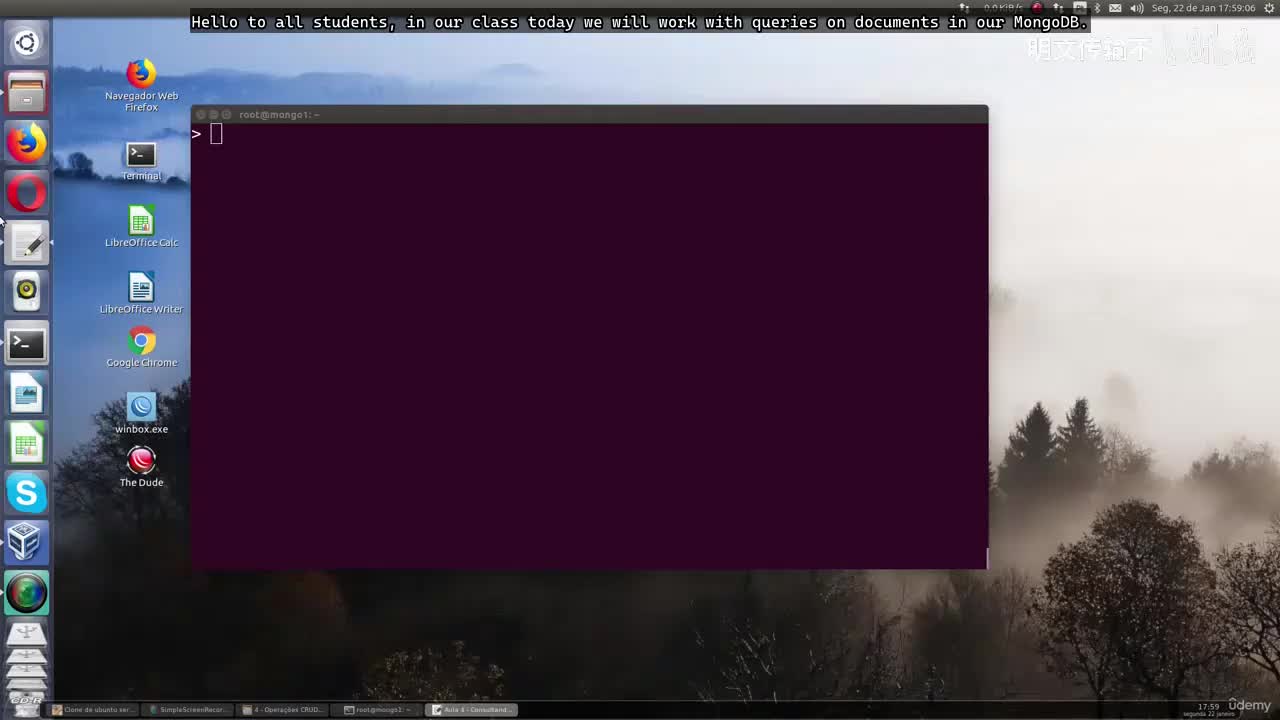Launch Skype from the dock
The width and height of the screenshot is (1280, 720).
tap(26, 494)
